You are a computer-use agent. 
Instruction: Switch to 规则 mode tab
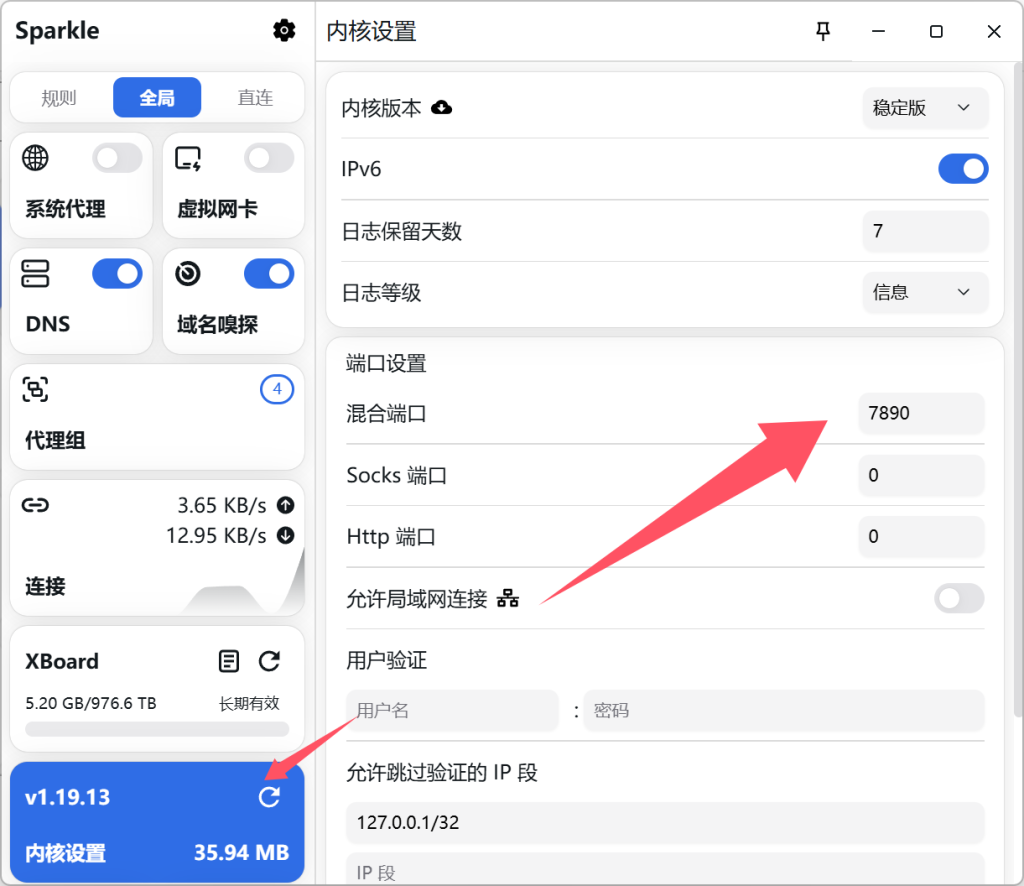tap(59, 98)
